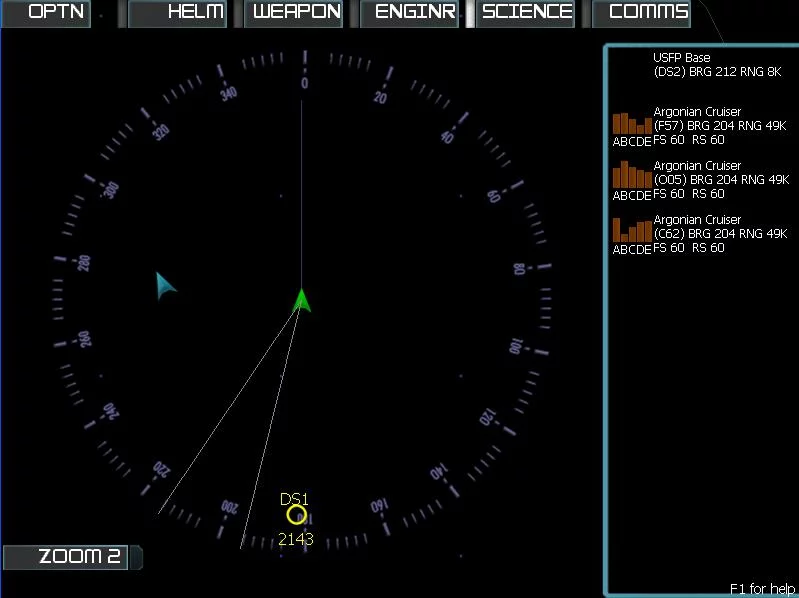799x598 pixels.
Task: Open the WEAPON console tab
Action: (x=294, y=12)
